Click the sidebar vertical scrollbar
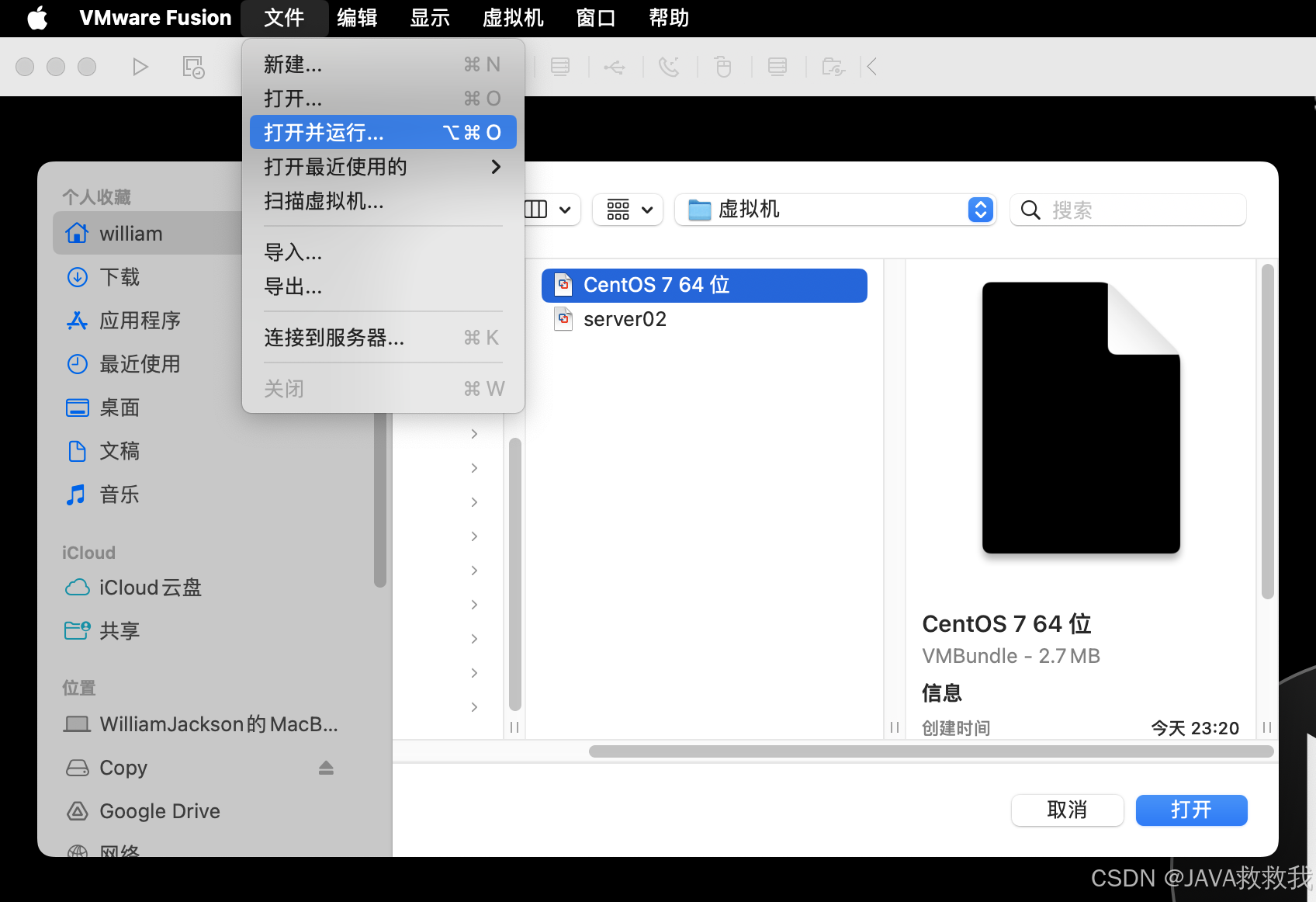 coord(380,501)
